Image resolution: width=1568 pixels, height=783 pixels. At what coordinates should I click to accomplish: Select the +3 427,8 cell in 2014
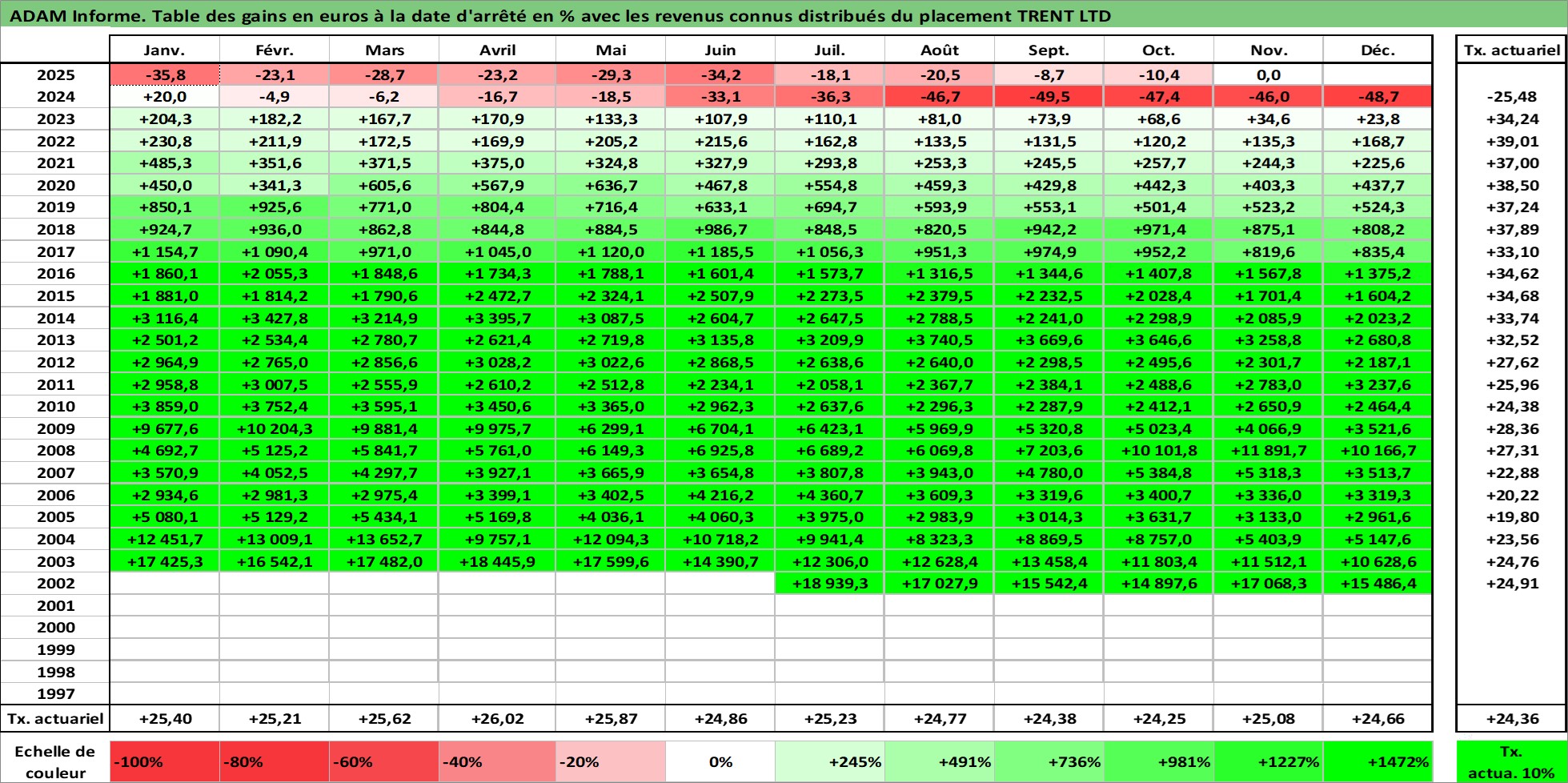point(275,319)
